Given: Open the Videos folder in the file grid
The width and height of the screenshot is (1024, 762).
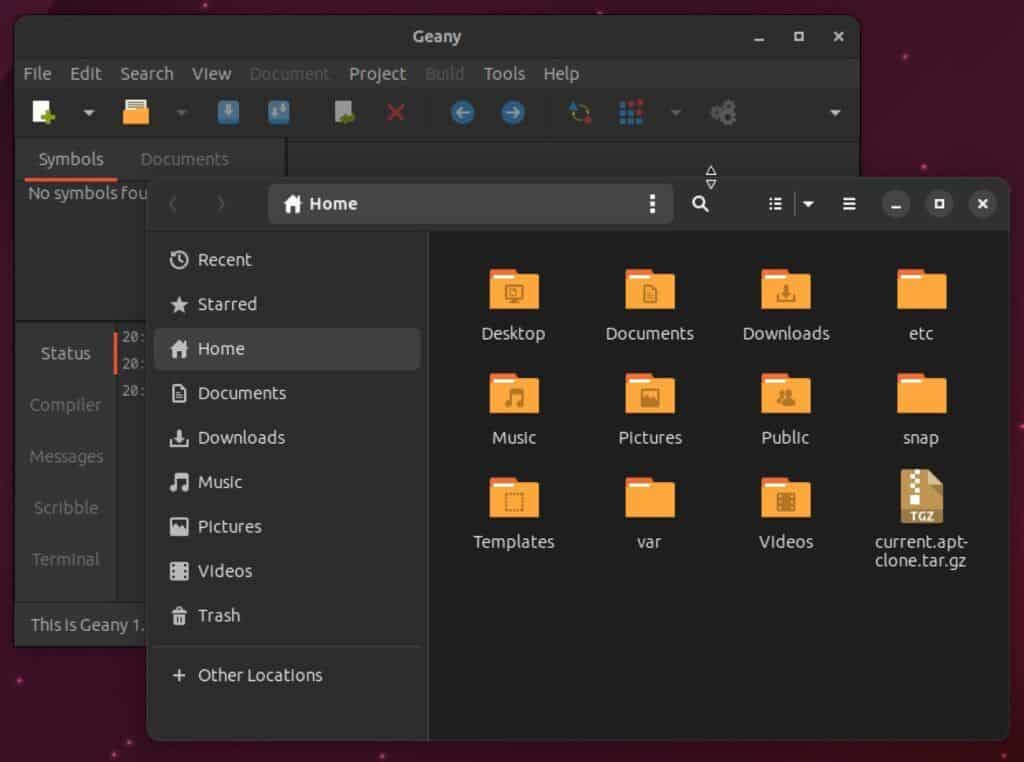Looking at the screenshot, I should 786,514.
